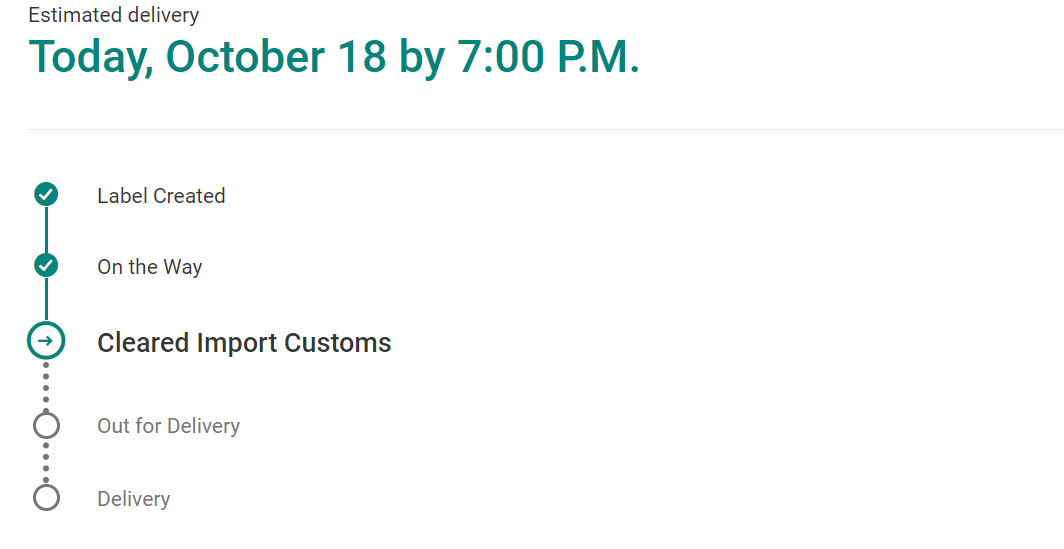Select the October 18 date in heading
This screenshot has height=549, width=1064.
[276, 58]
